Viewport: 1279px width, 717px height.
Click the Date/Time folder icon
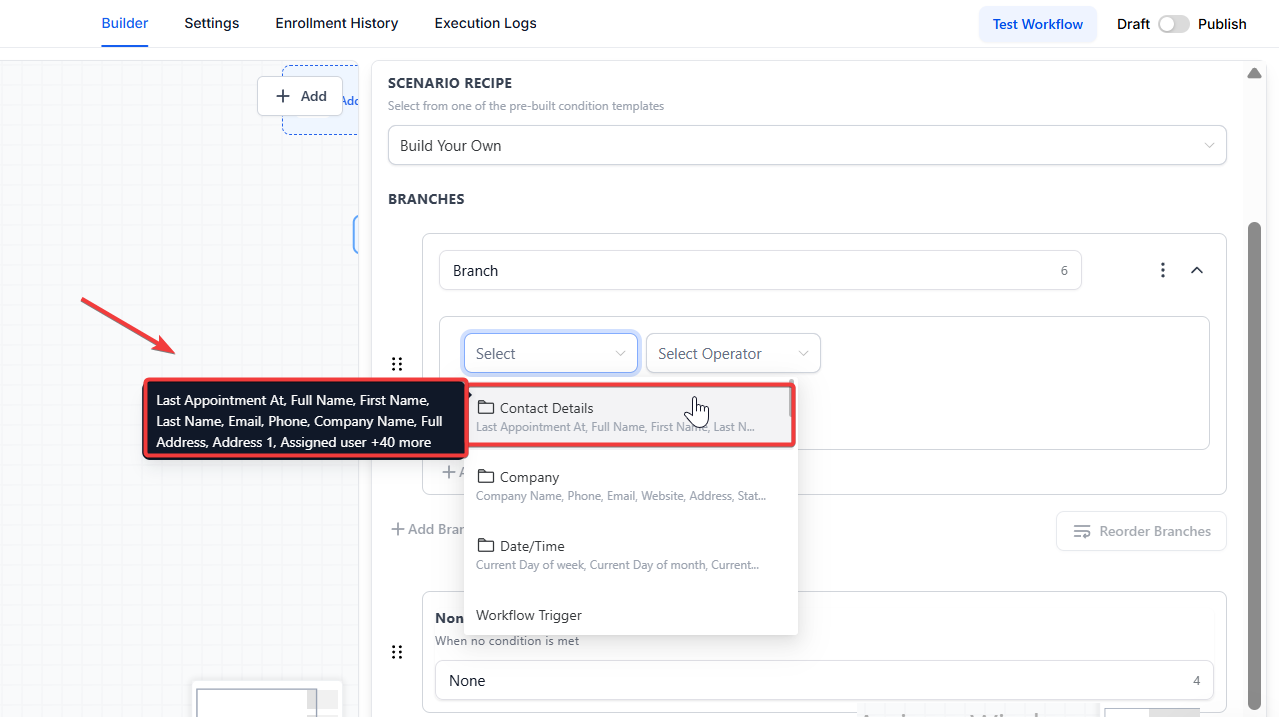coord(486,546)
